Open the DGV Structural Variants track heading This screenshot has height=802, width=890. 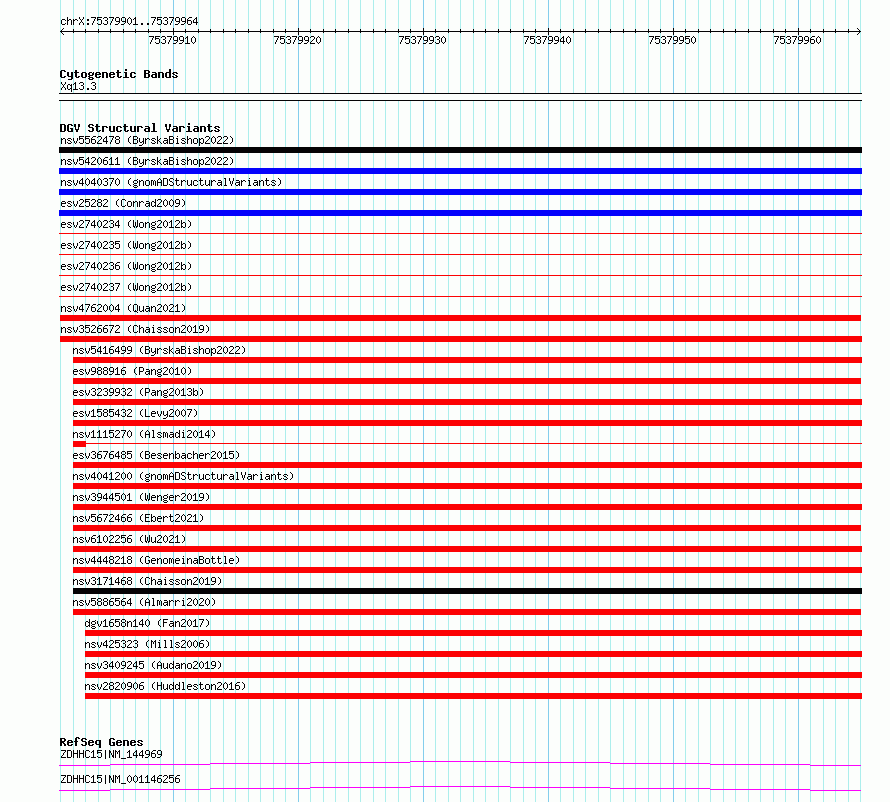(x=140, y=128)
